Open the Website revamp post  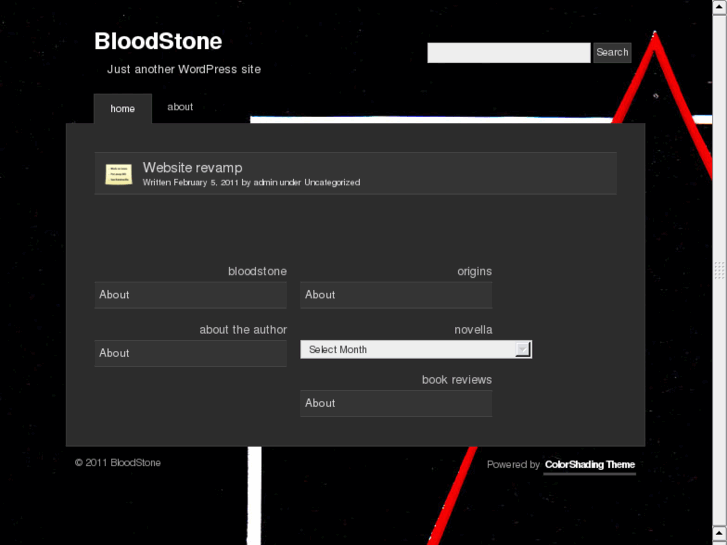tap(192, 167)
